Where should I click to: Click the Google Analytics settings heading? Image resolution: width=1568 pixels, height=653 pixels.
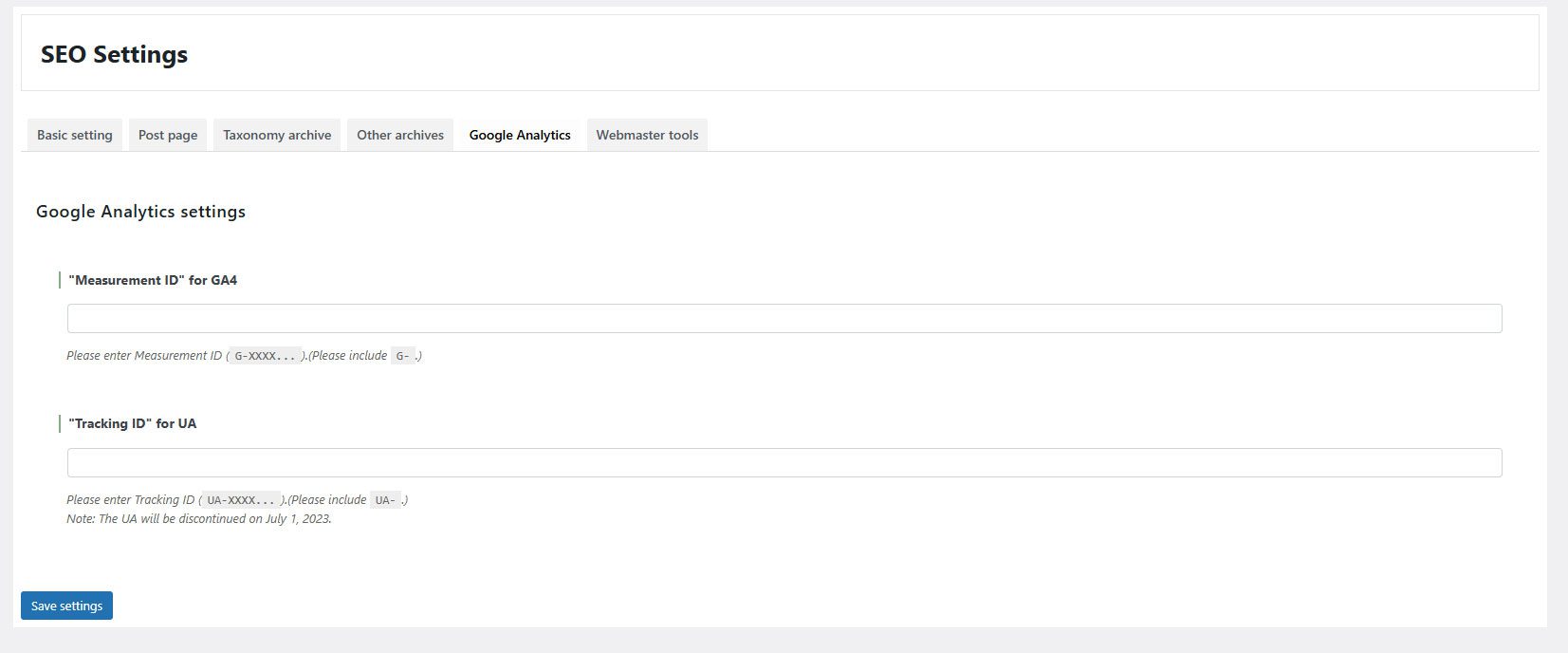140,212
